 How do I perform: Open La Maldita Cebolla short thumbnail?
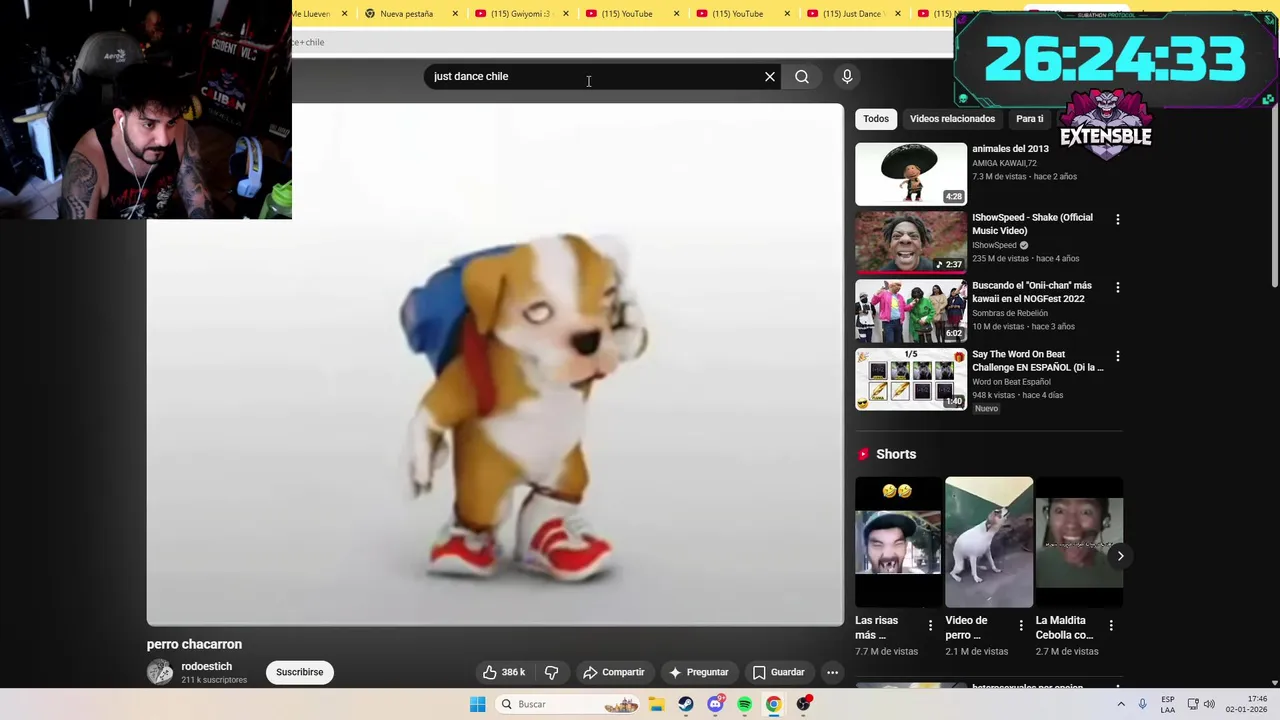[x=1079, y=542]
